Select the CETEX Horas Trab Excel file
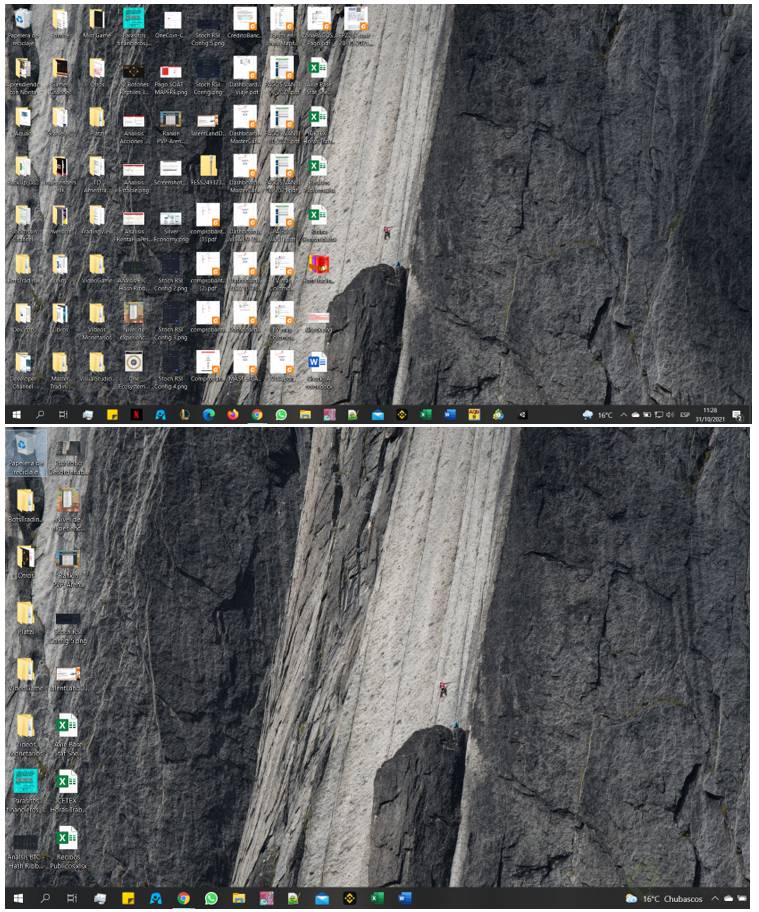This screenshot has height=912, width=759. click(x=67, y=791)
